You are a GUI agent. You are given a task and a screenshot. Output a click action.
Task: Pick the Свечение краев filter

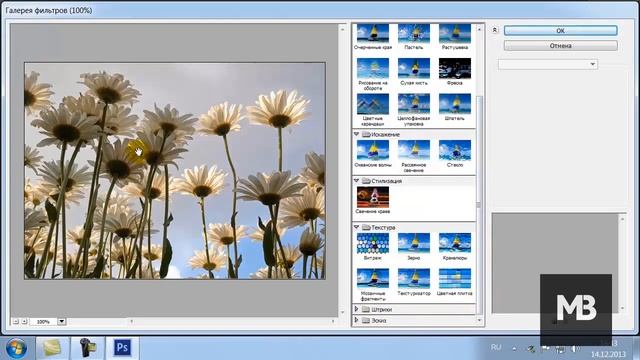[x=373, y=197]
